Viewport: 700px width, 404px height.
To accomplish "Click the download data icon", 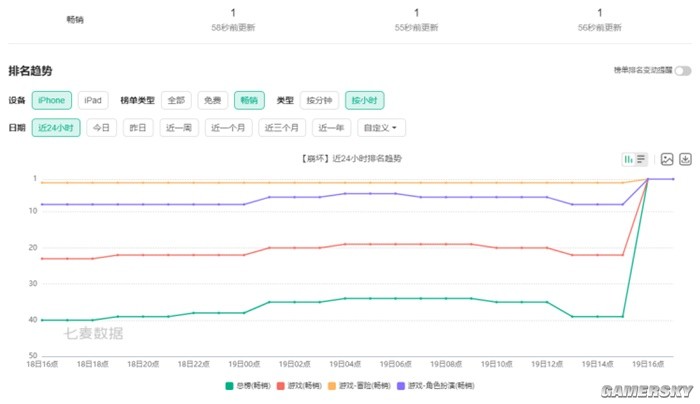I will point(687,159).
